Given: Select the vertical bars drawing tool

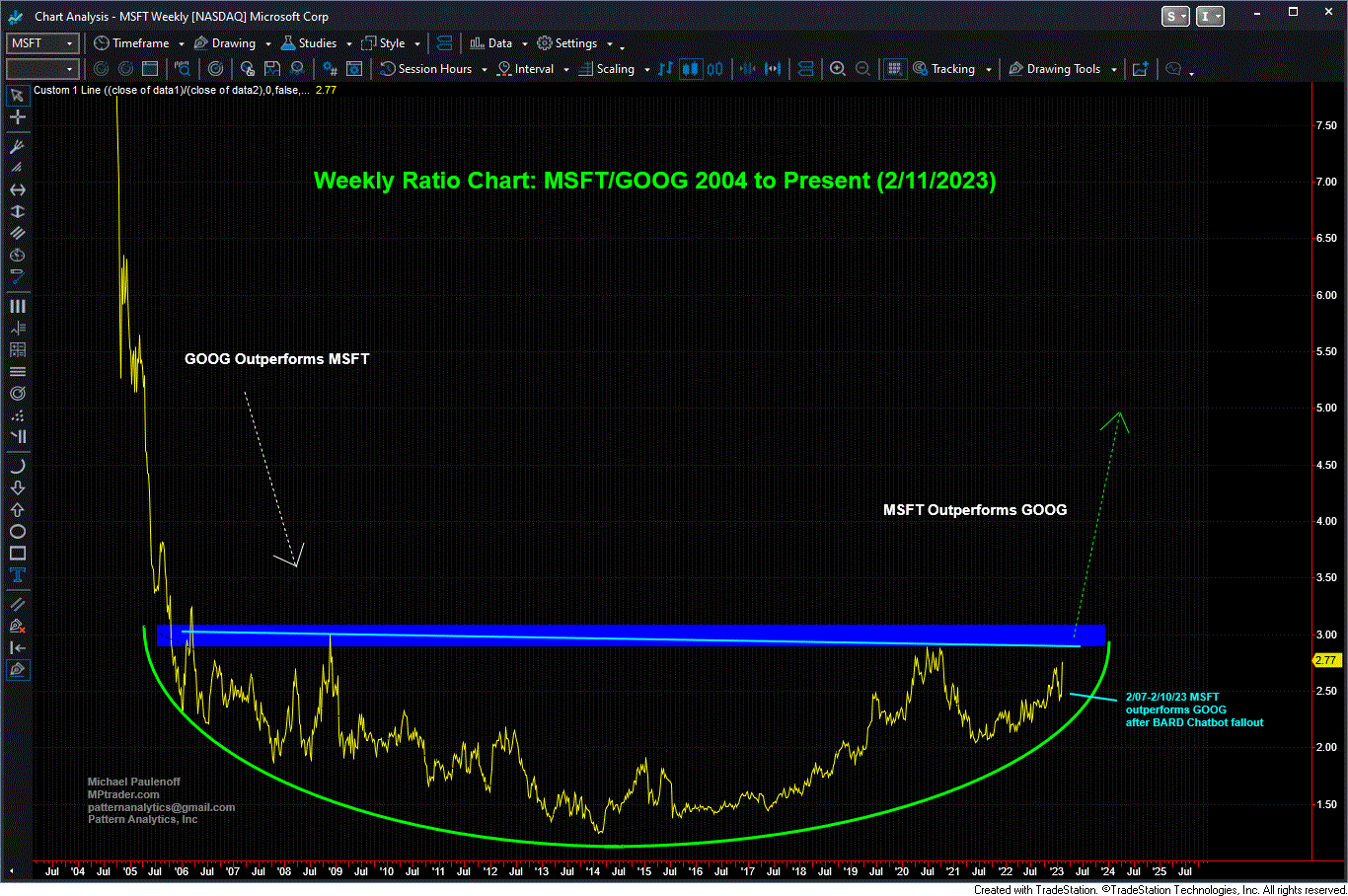Looking at the screenshot, I should (x=17, y=306).
